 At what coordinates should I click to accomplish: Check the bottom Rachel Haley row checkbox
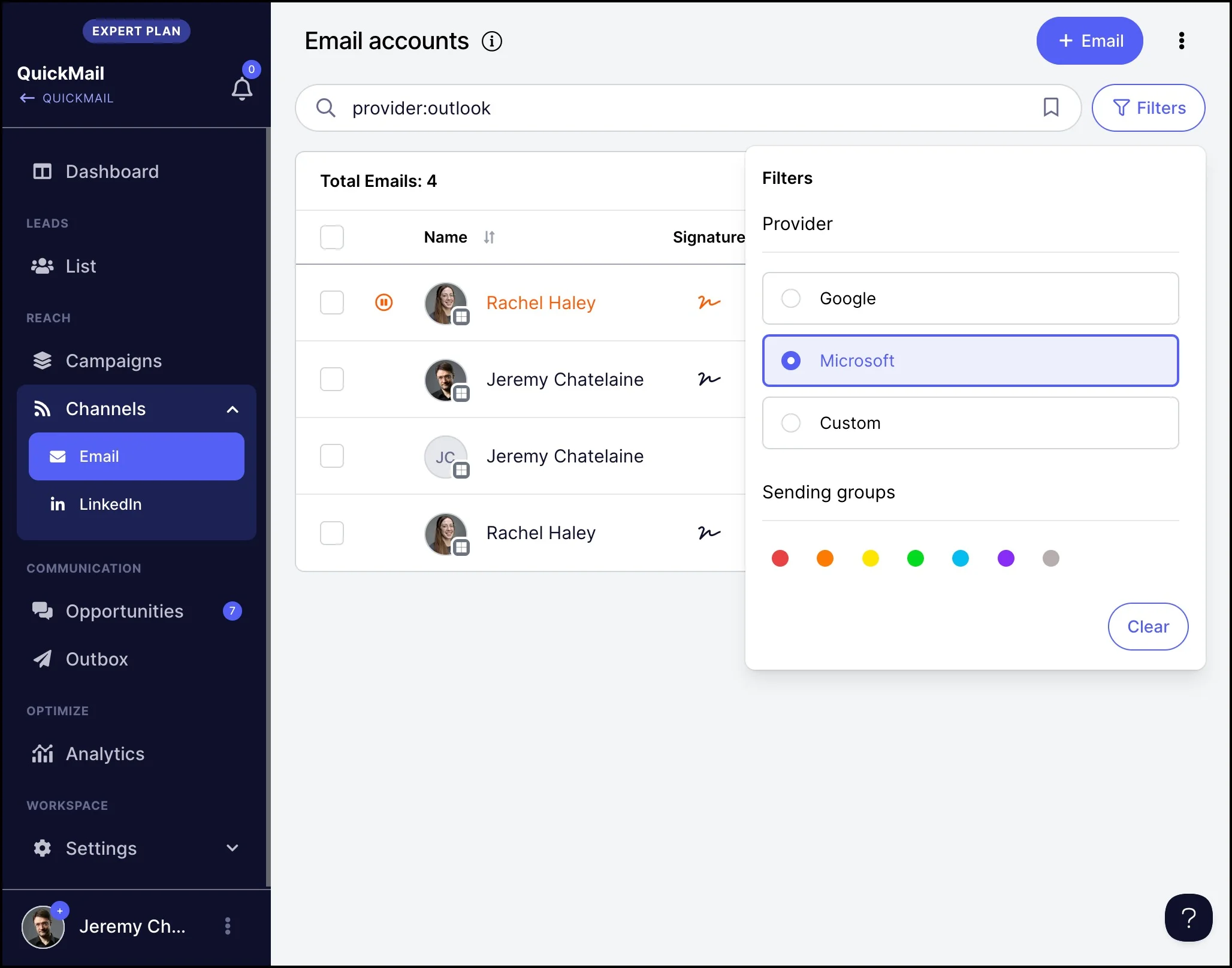332,533
